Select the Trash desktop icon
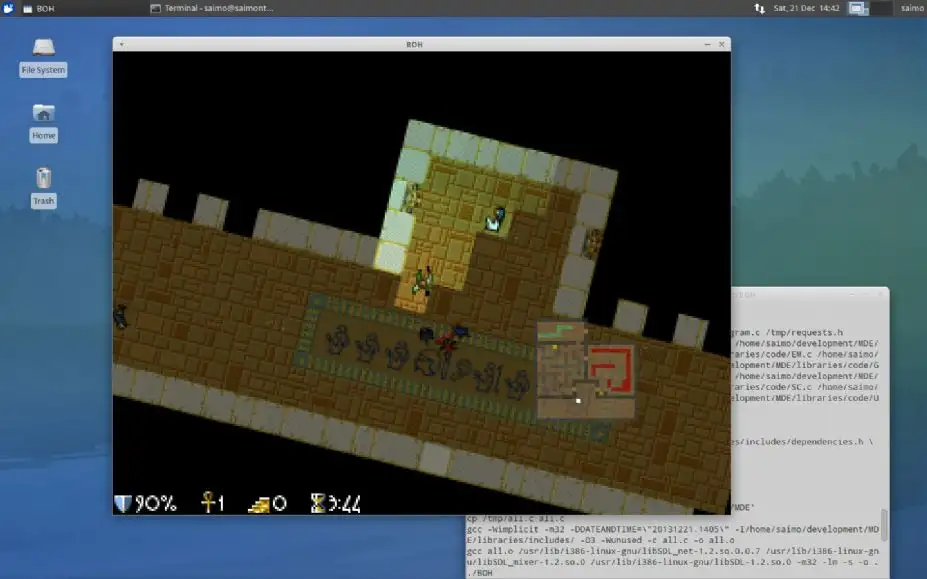This screenshot has height=579, width=927. coord(43,188)
